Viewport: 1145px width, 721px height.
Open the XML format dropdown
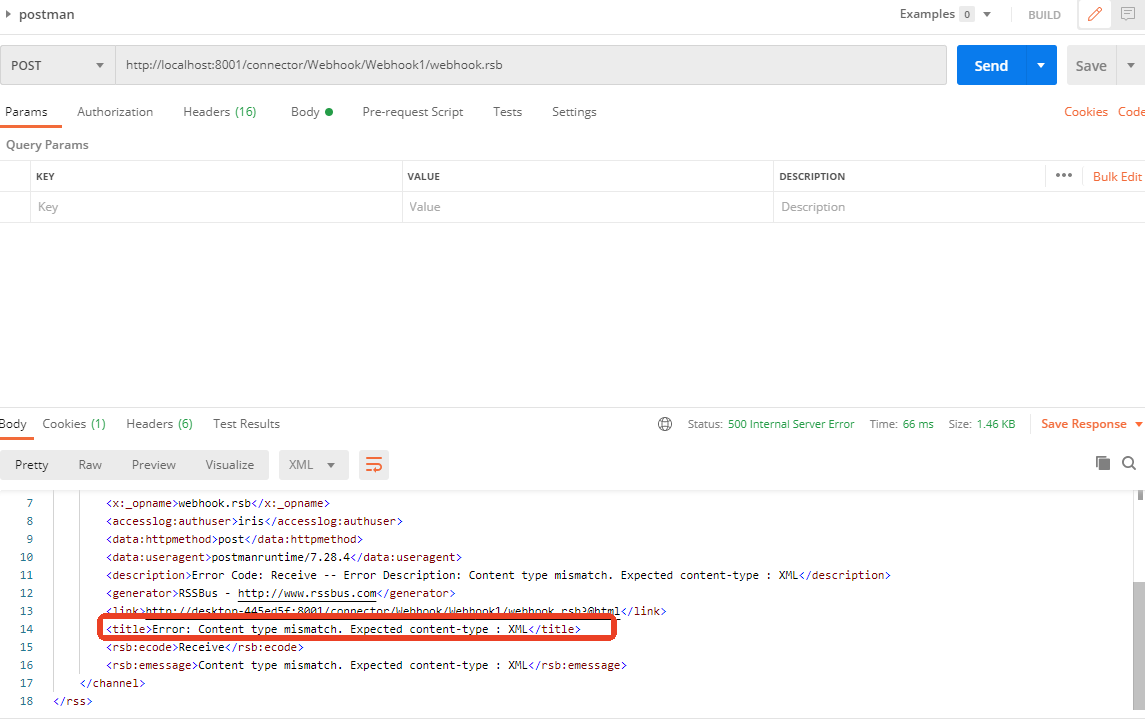(x=313, y=465)
